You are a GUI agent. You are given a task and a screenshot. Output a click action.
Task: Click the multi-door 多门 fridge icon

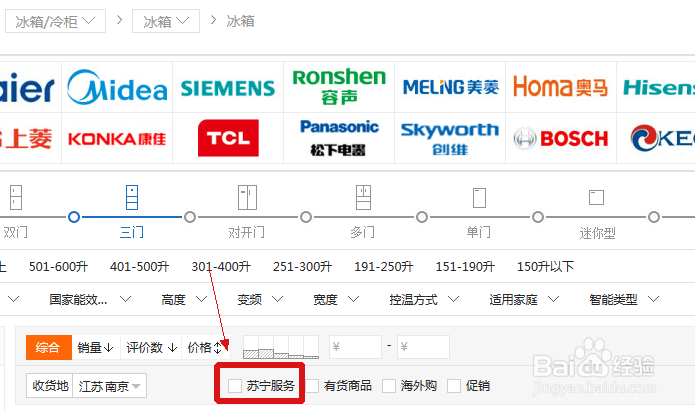(x=363, y=197)
